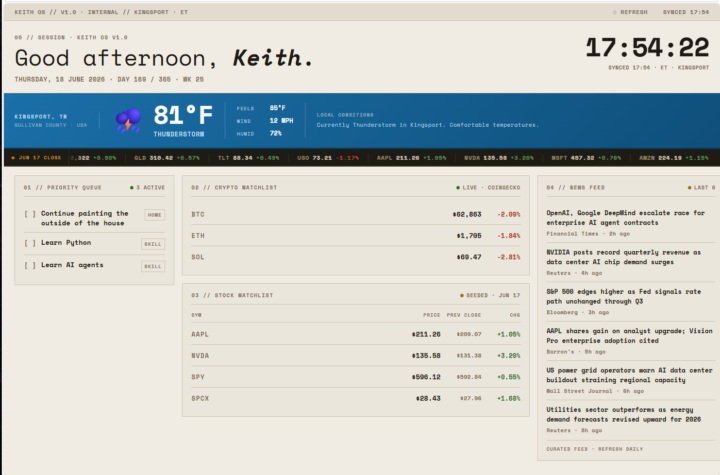Click NVDA 135.58 in ticker strip
Image resolution: width=720 pixels, height=475 pixels.
485,158
